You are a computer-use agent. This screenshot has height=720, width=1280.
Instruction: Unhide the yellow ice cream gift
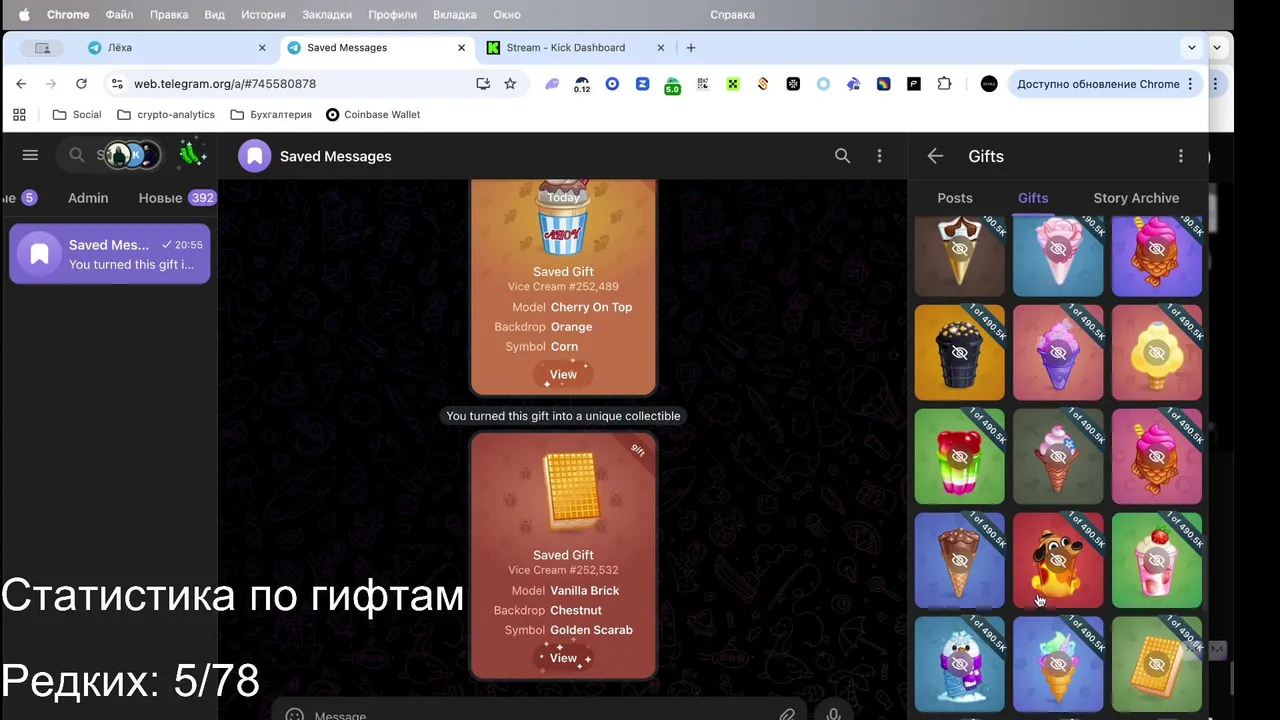click(x=1157, y=352)
